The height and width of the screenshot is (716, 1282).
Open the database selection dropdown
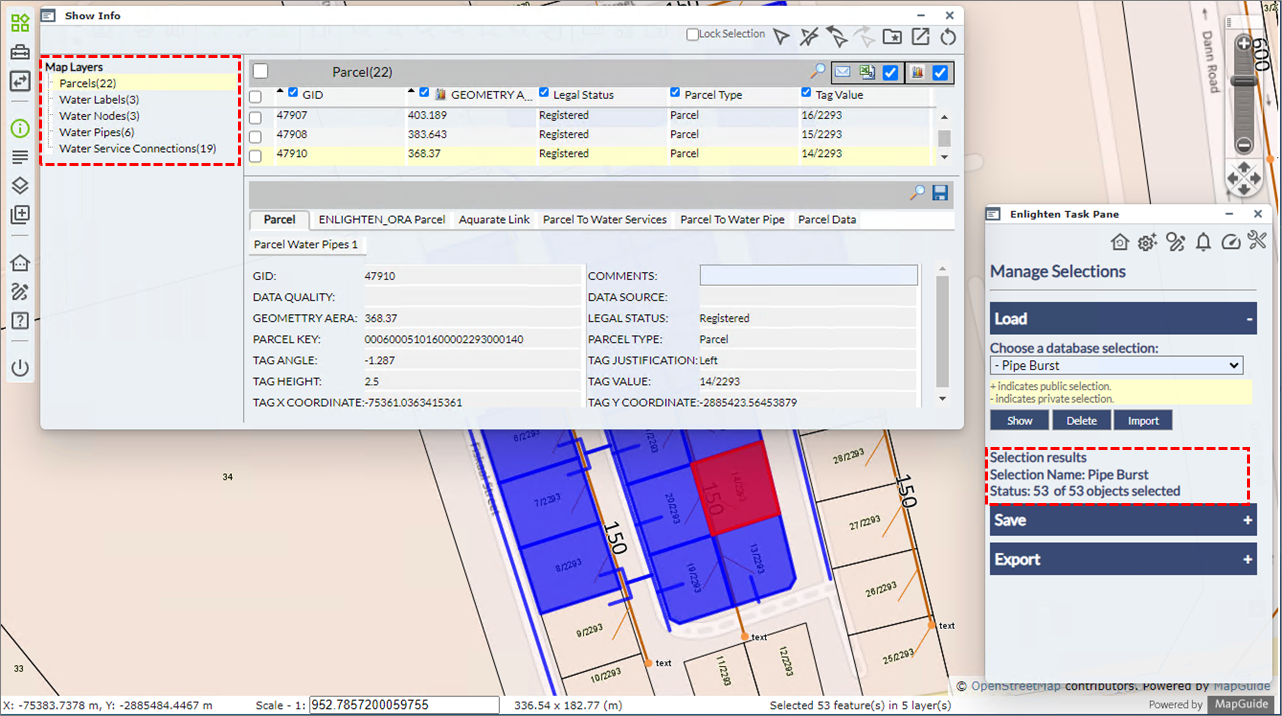click(1116, 366)
